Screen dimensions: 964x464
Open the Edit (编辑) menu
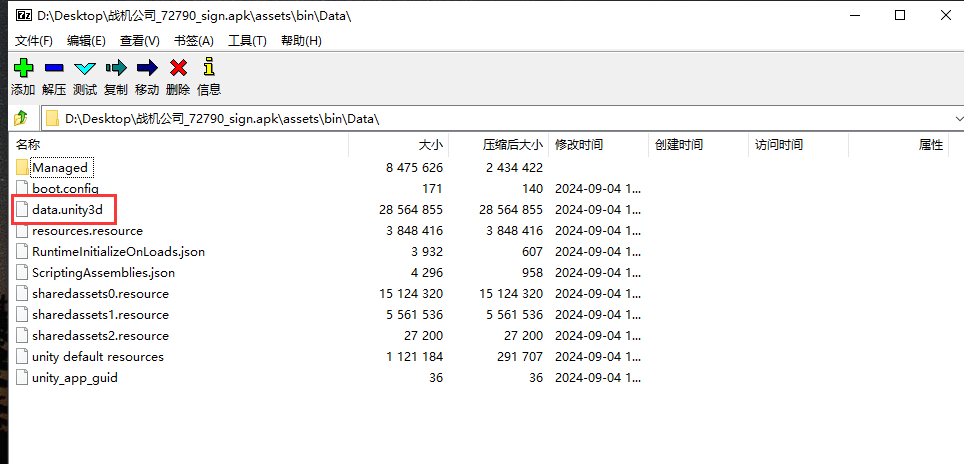coord(86,41)
